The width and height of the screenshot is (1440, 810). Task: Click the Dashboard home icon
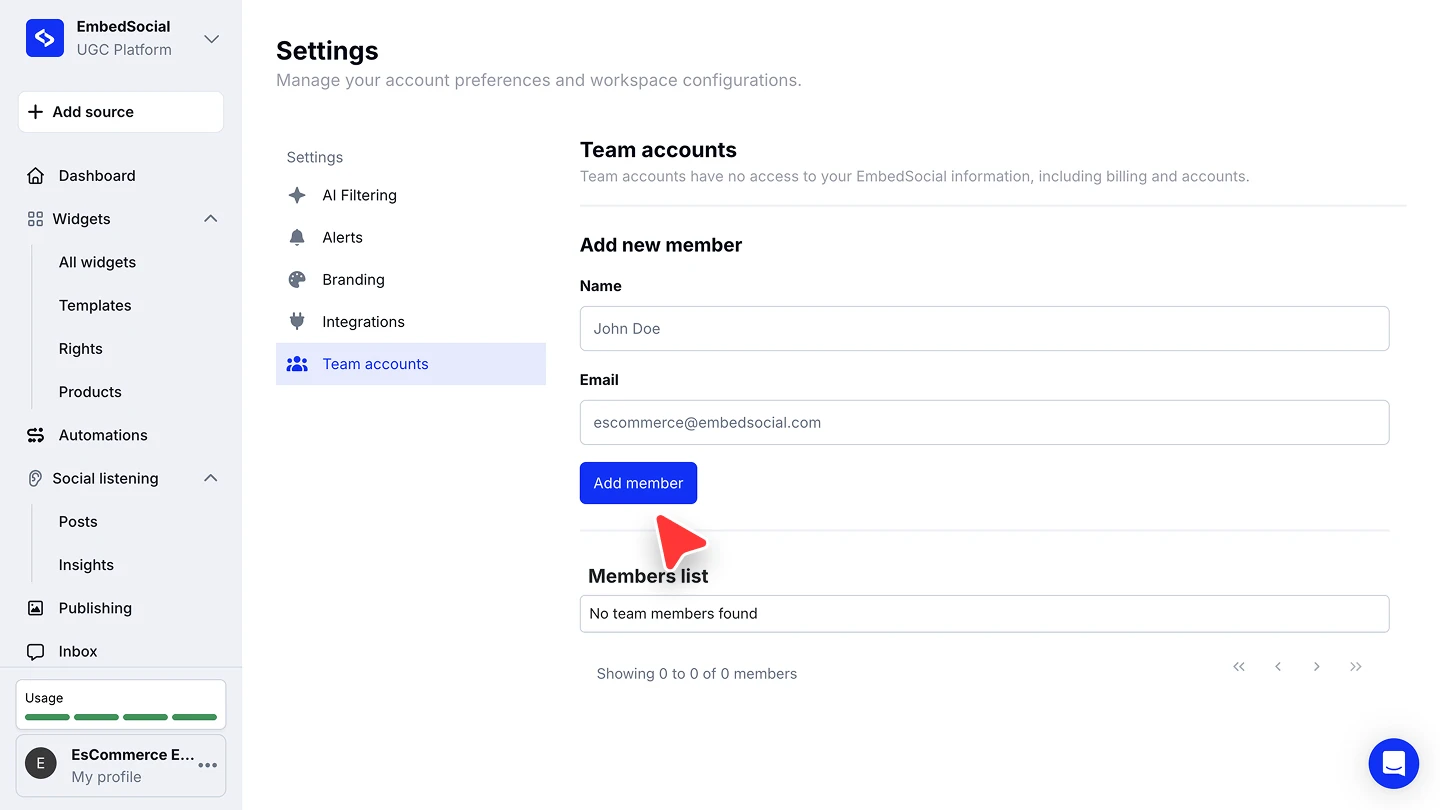36,176
